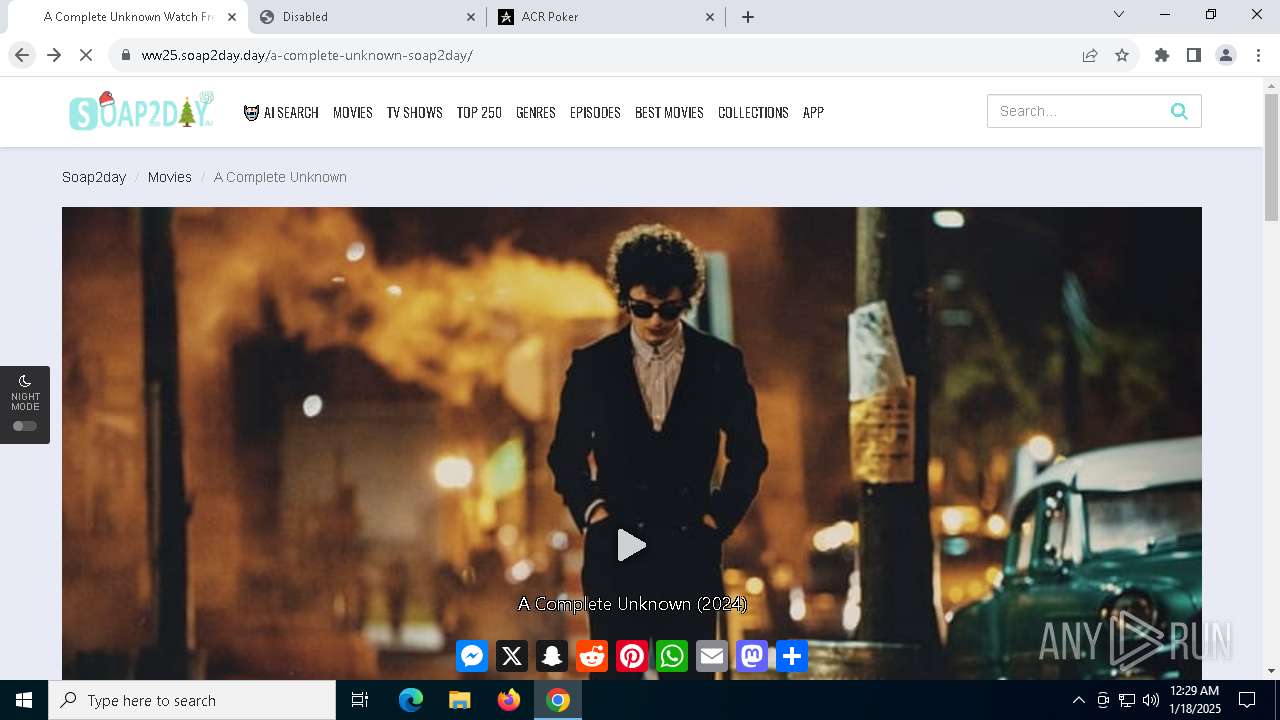Open Chrome extensions puzzle icon
This screenshot has height=720, width=1280.
point(1162,55)
